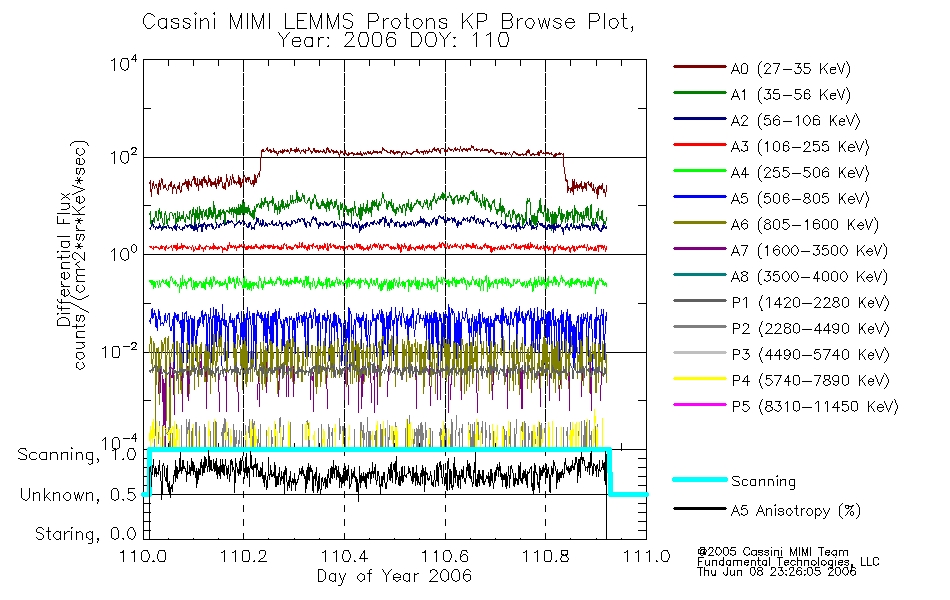This screenshot has width=950, height=600.
Task: Click the 110.0 x-axis tick label
Action: pyautogui.click(x=144, y=556)
